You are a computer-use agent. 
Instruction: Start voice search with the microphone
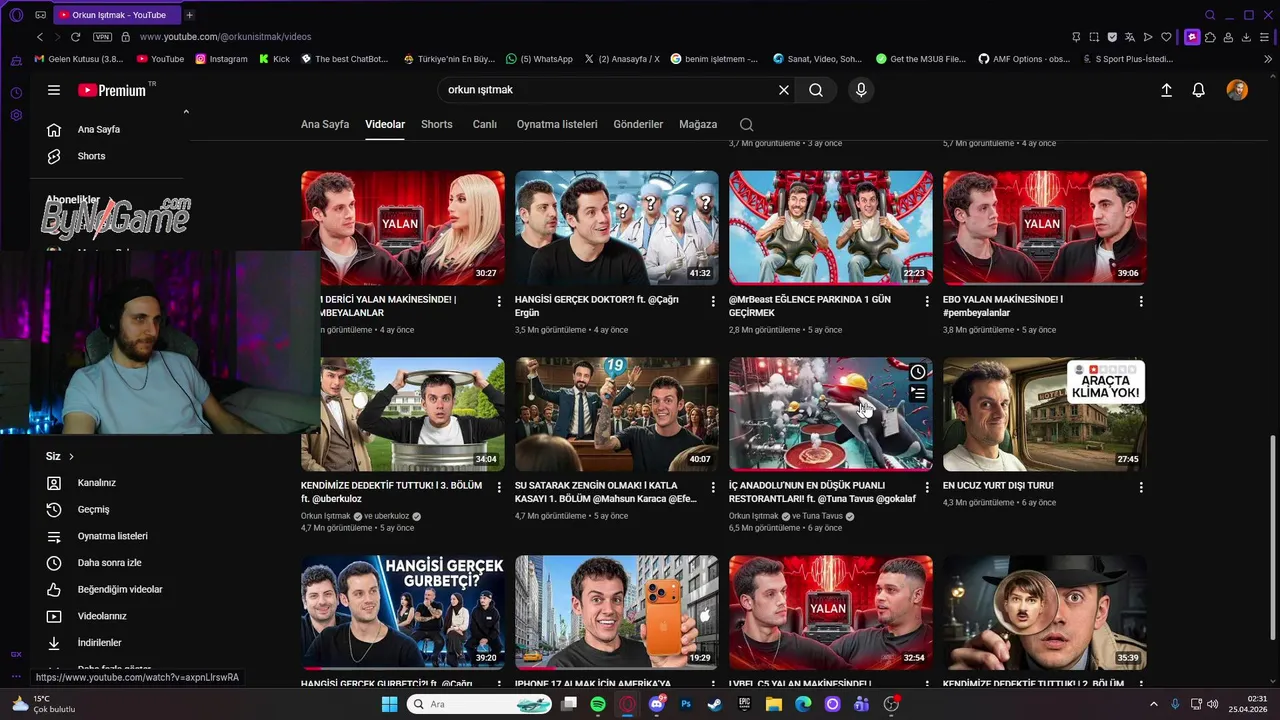(x=861, y=90)
